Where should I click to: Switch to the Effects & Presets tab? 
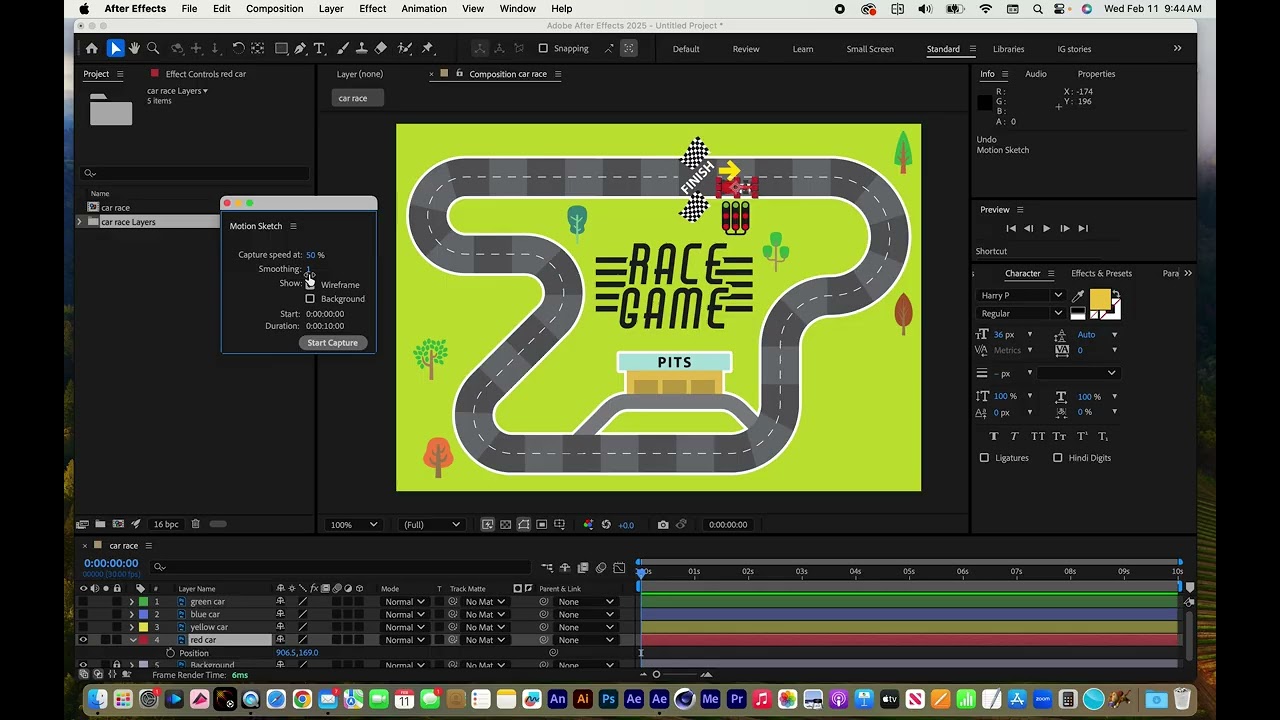tap(1101, 273)
